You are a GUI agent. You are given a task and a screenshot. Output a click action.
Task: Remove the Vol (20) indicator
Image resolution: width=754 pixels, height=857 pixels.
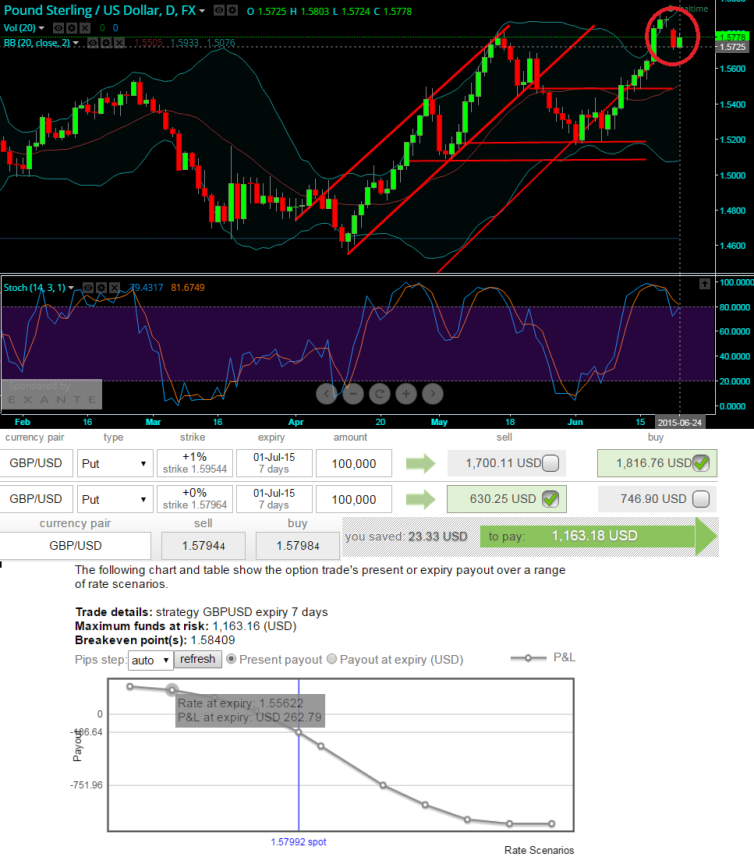[85, 27]
